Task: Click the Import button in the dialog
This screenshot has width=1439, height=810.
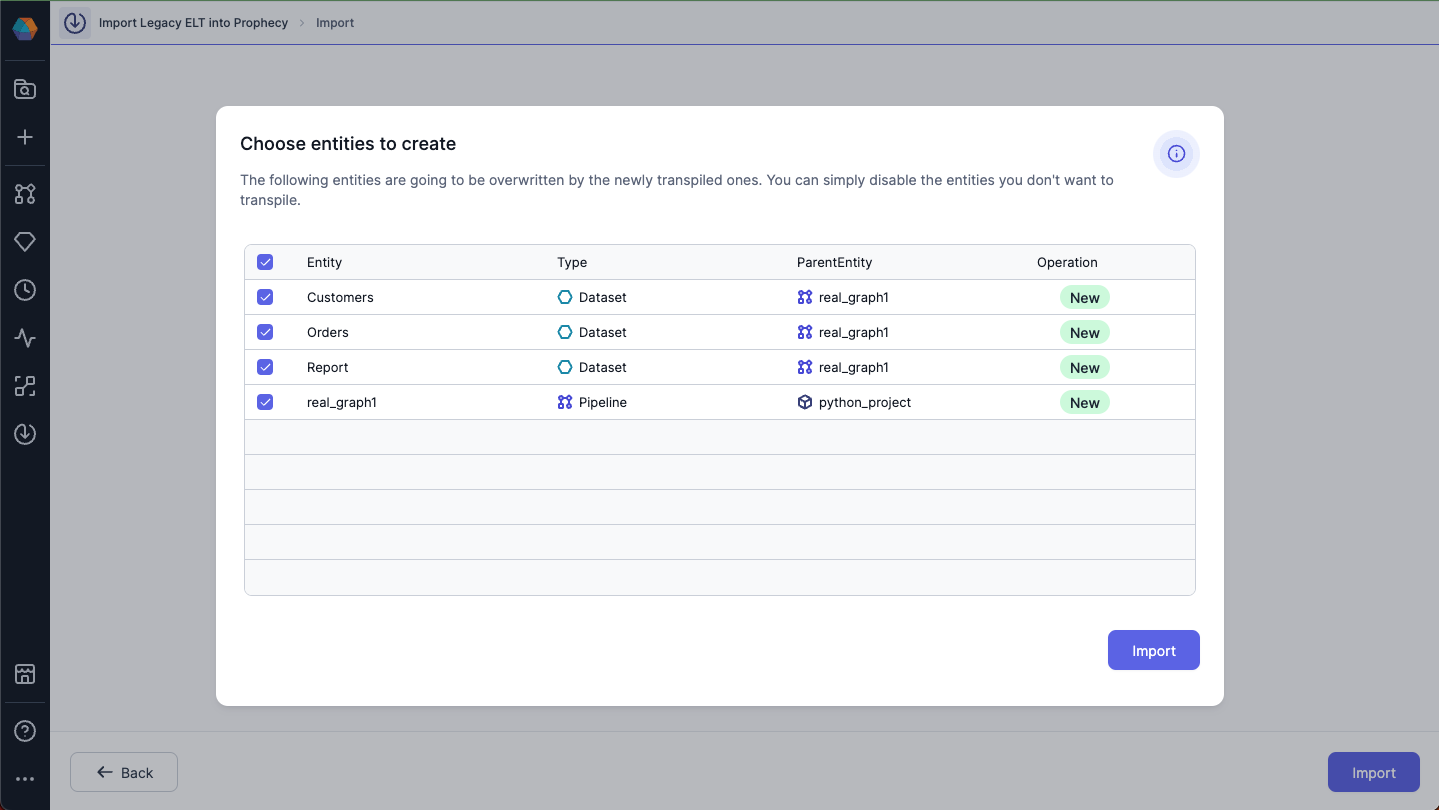Action: point(1153,651)
